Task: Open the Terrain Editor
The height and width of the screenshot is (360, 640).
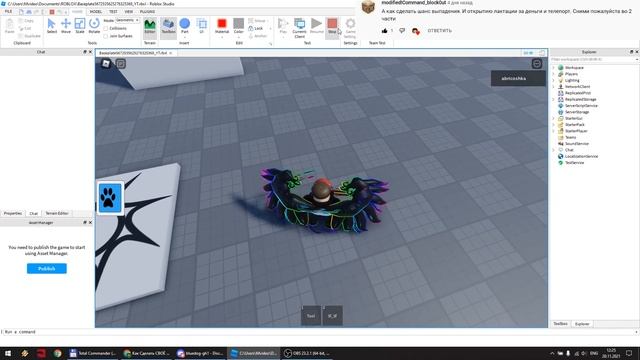Action: tap(150, 25)
